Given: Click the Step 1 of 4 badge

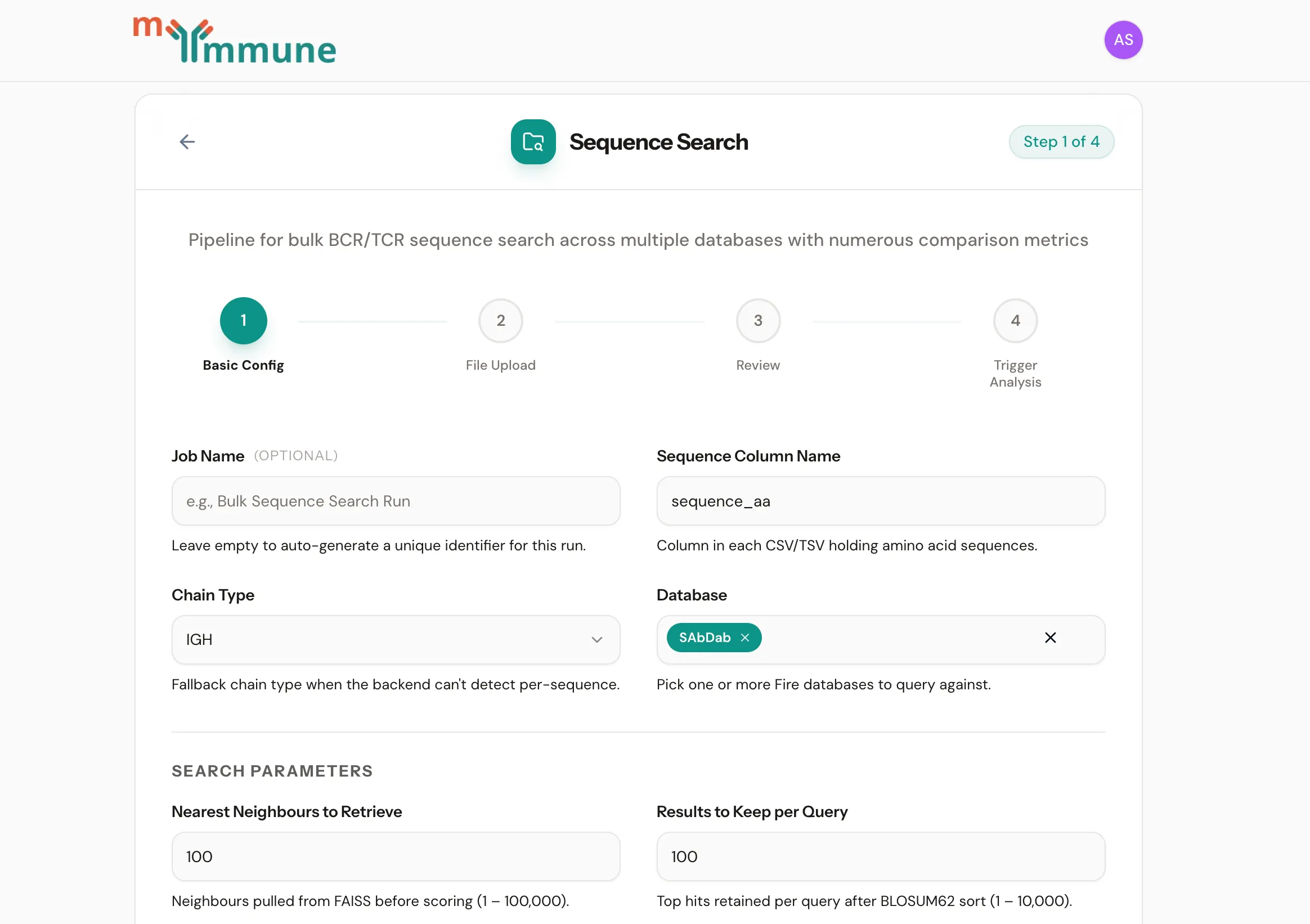Looking at the screenshot, I should click(1061, 142).
